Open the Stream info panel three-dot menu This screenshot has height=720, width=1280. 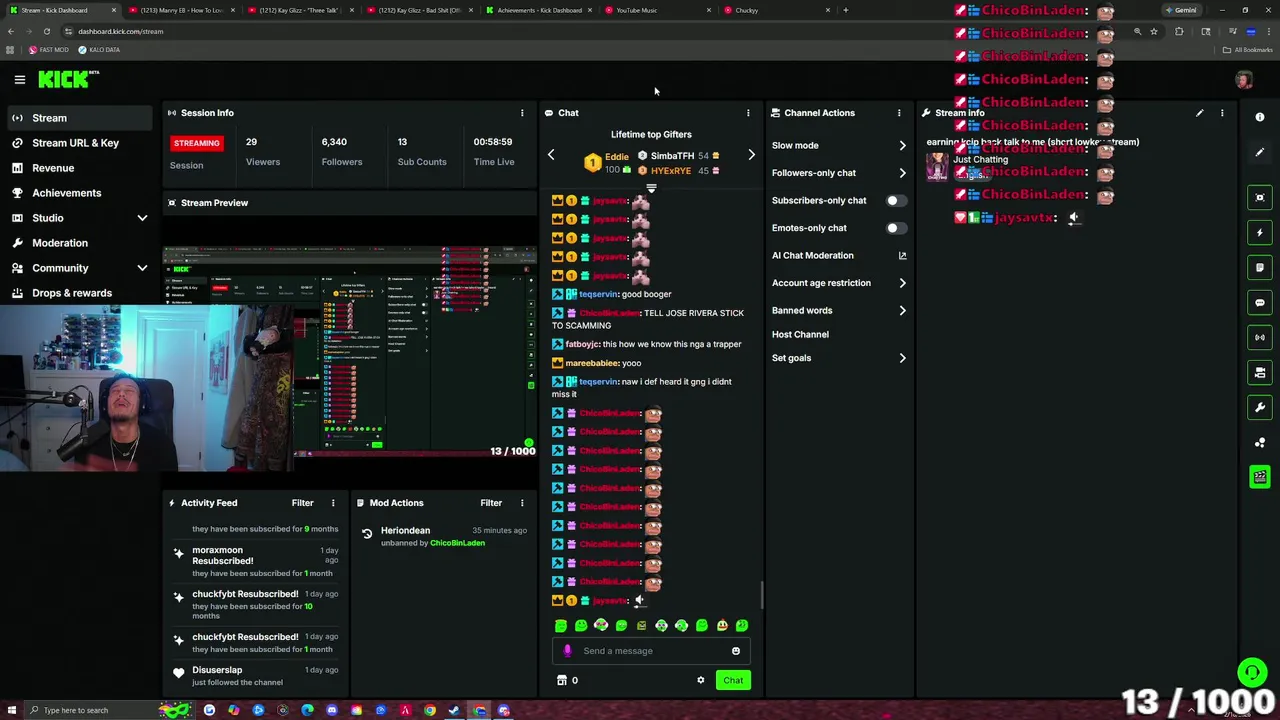pos(1221,113)
